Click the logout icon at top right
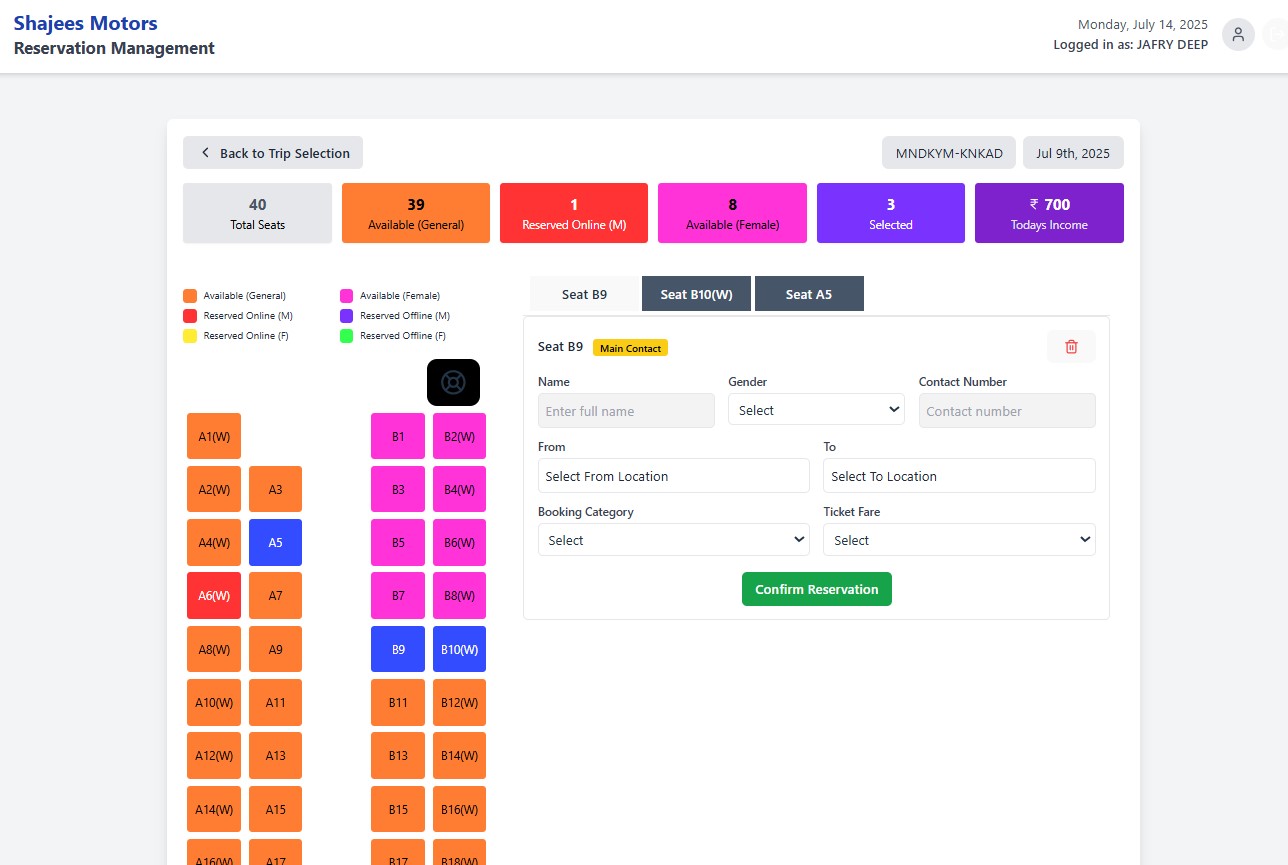This screenshot has width=1288, height=865. [1276, 35]
